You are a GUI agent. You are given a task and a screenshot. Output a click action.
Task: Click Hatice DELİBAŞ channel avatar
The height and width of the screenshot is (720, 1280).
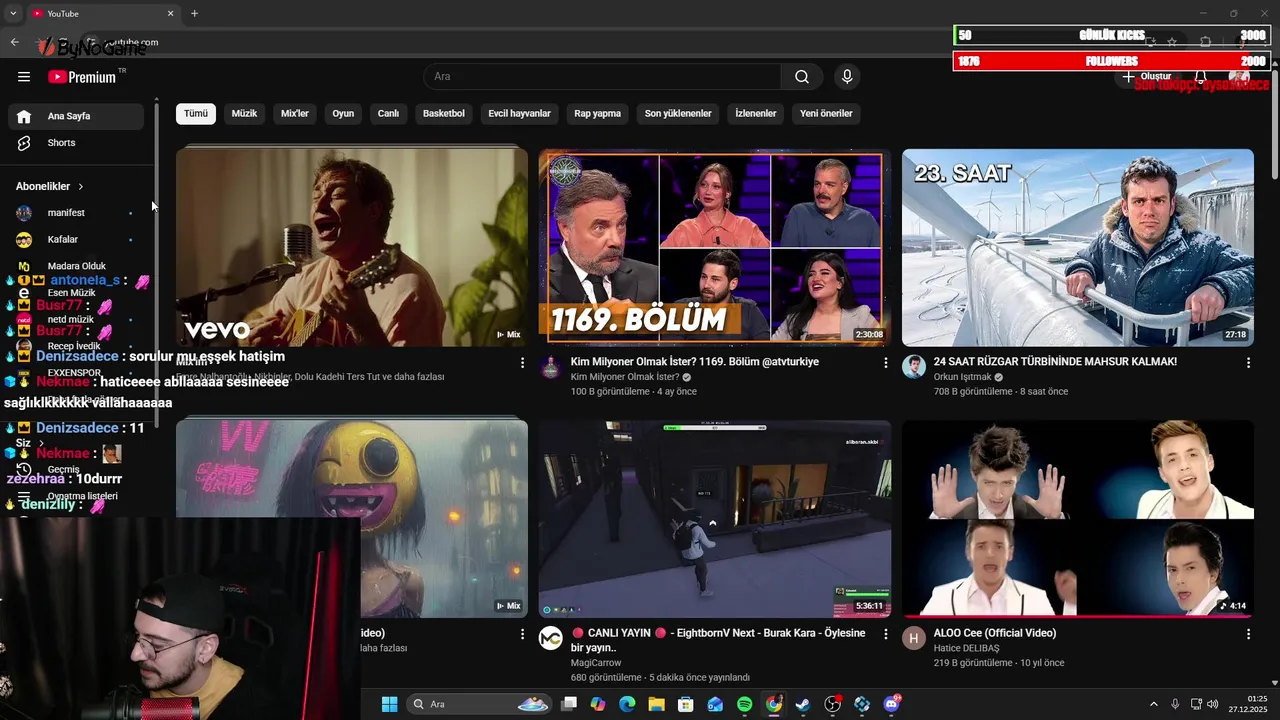pos(914,638)
